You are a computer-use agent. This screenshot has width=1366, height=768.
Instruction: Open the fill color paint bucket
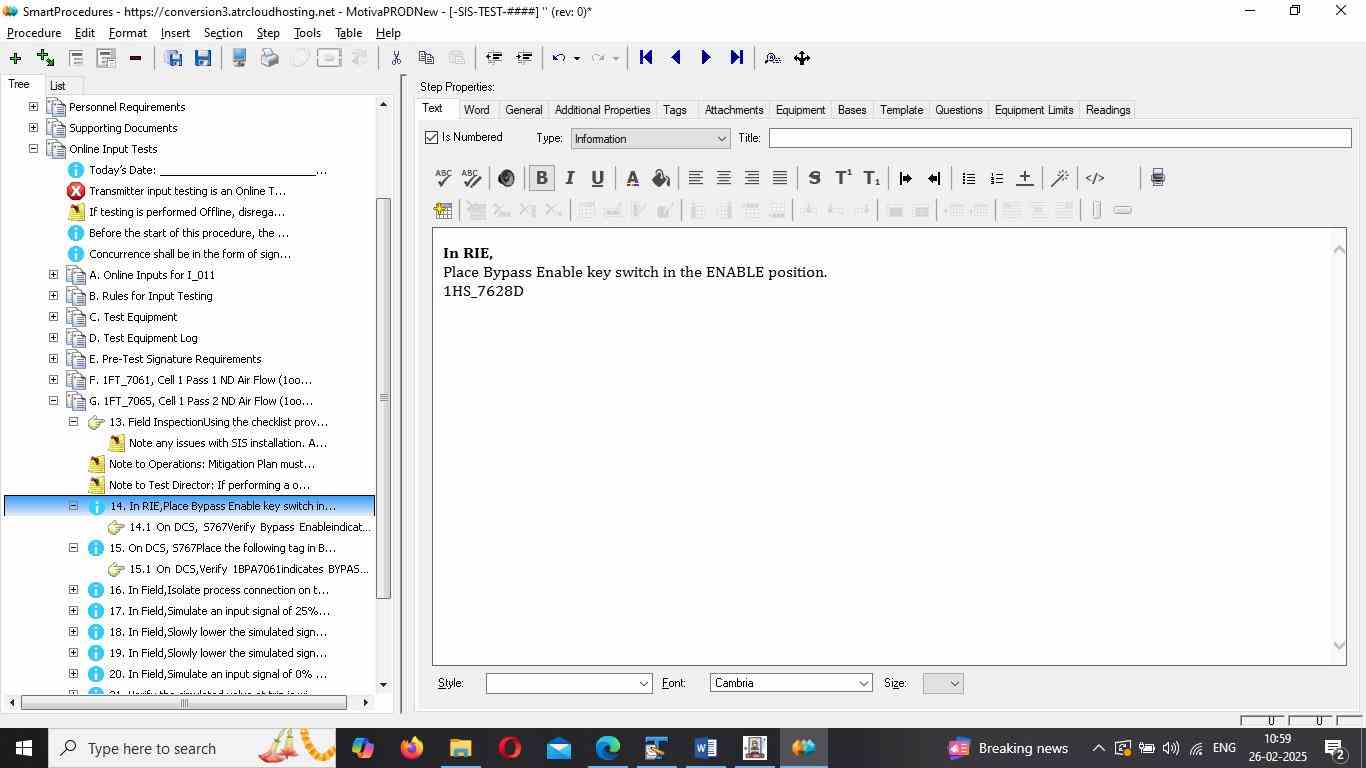pos(660,178)
